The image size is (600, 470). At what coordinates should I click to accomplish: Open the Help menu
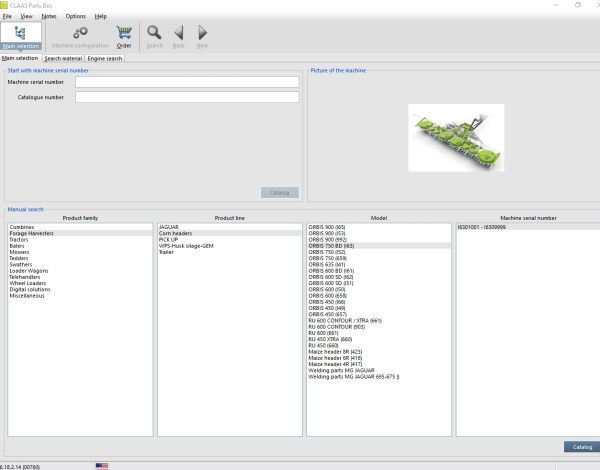click(x=101, y=16)
